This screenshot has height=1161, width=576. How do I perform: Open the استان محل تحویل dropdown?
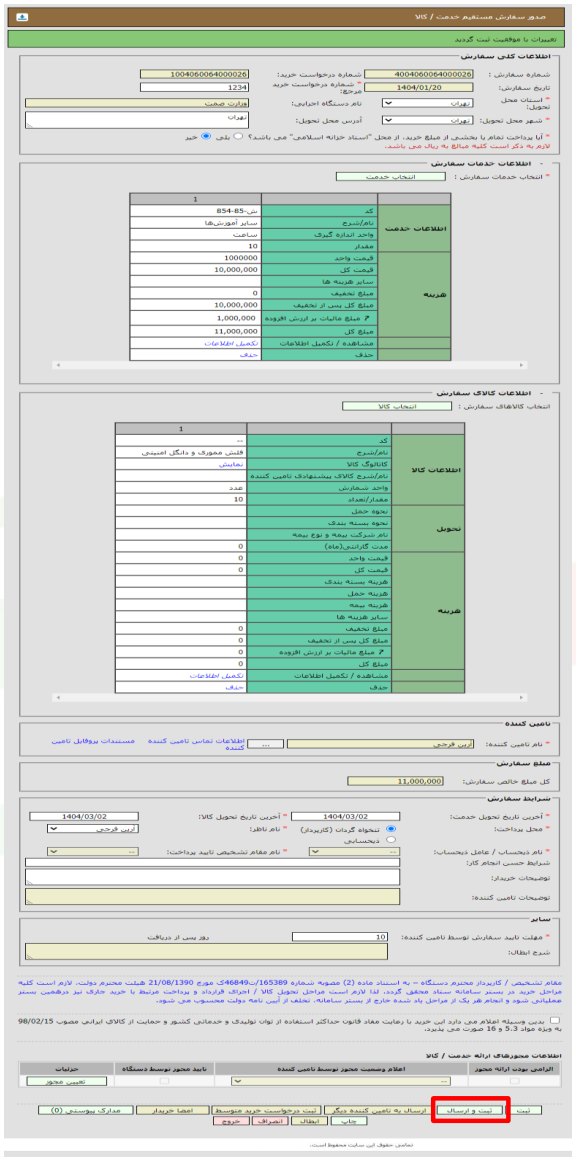(429, 104)
